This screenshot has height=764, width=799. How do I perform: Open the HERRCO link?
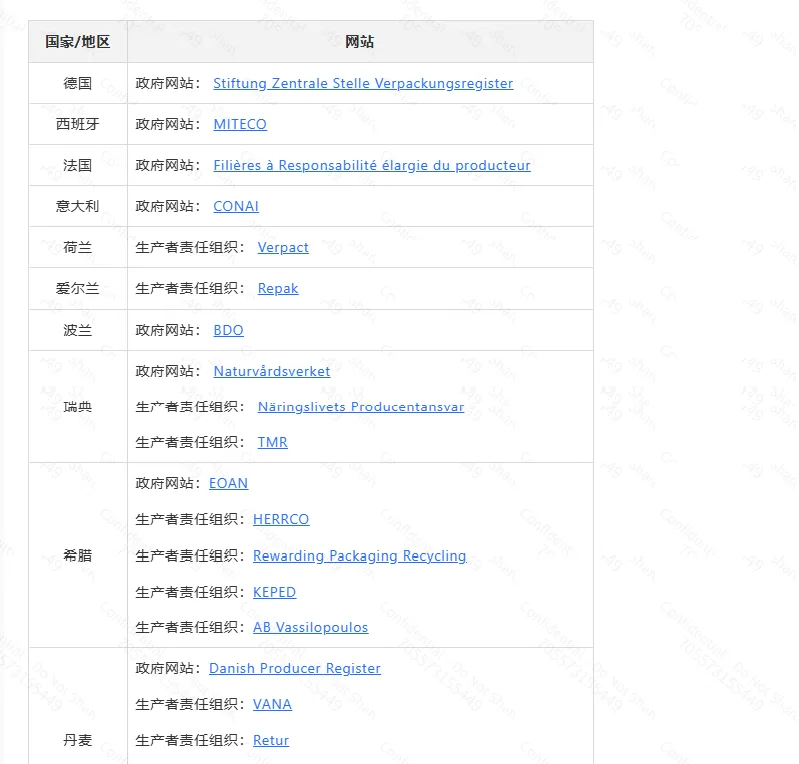click(281, 519)
